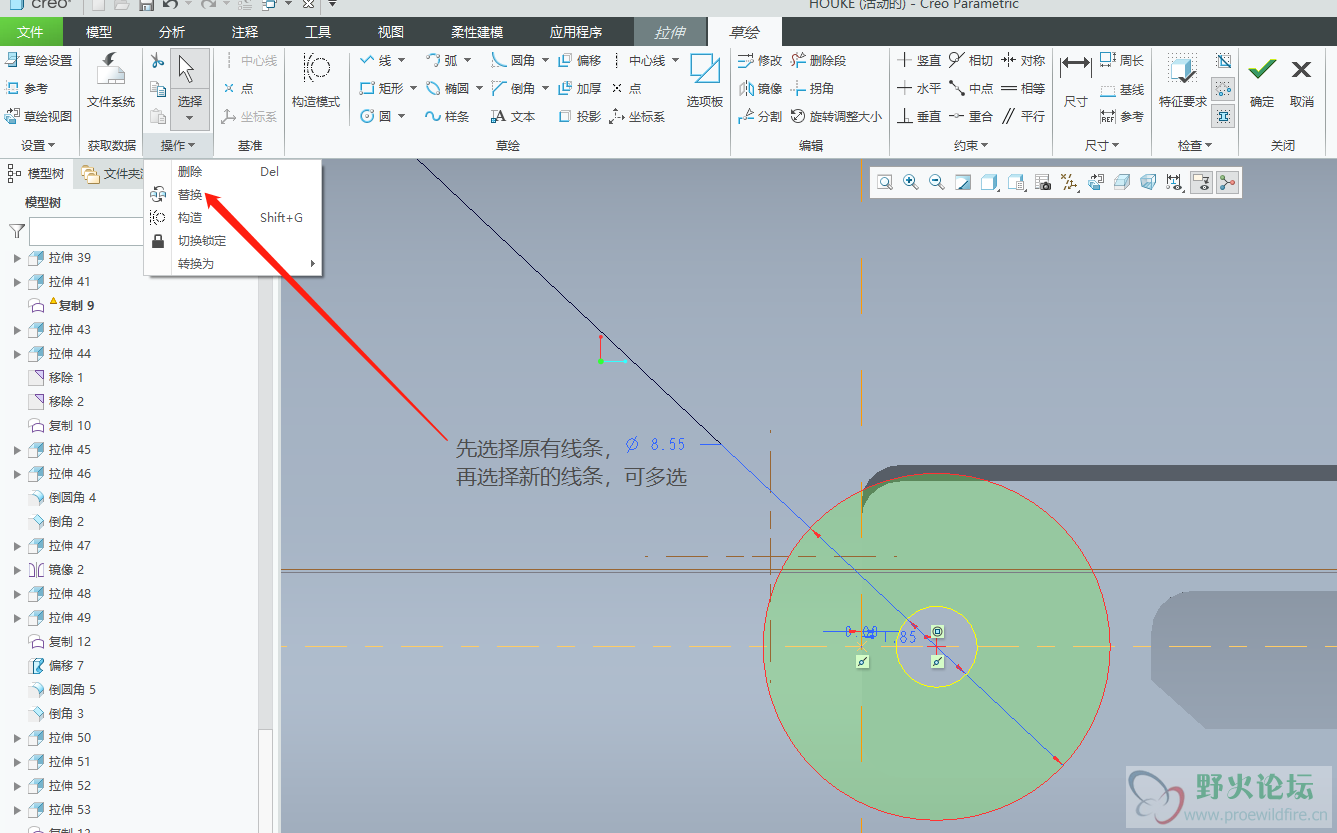Click the 偏移 offset tool
This screenshot has height=833, width=1337.
pyautogui.click(x=579, y=60)
